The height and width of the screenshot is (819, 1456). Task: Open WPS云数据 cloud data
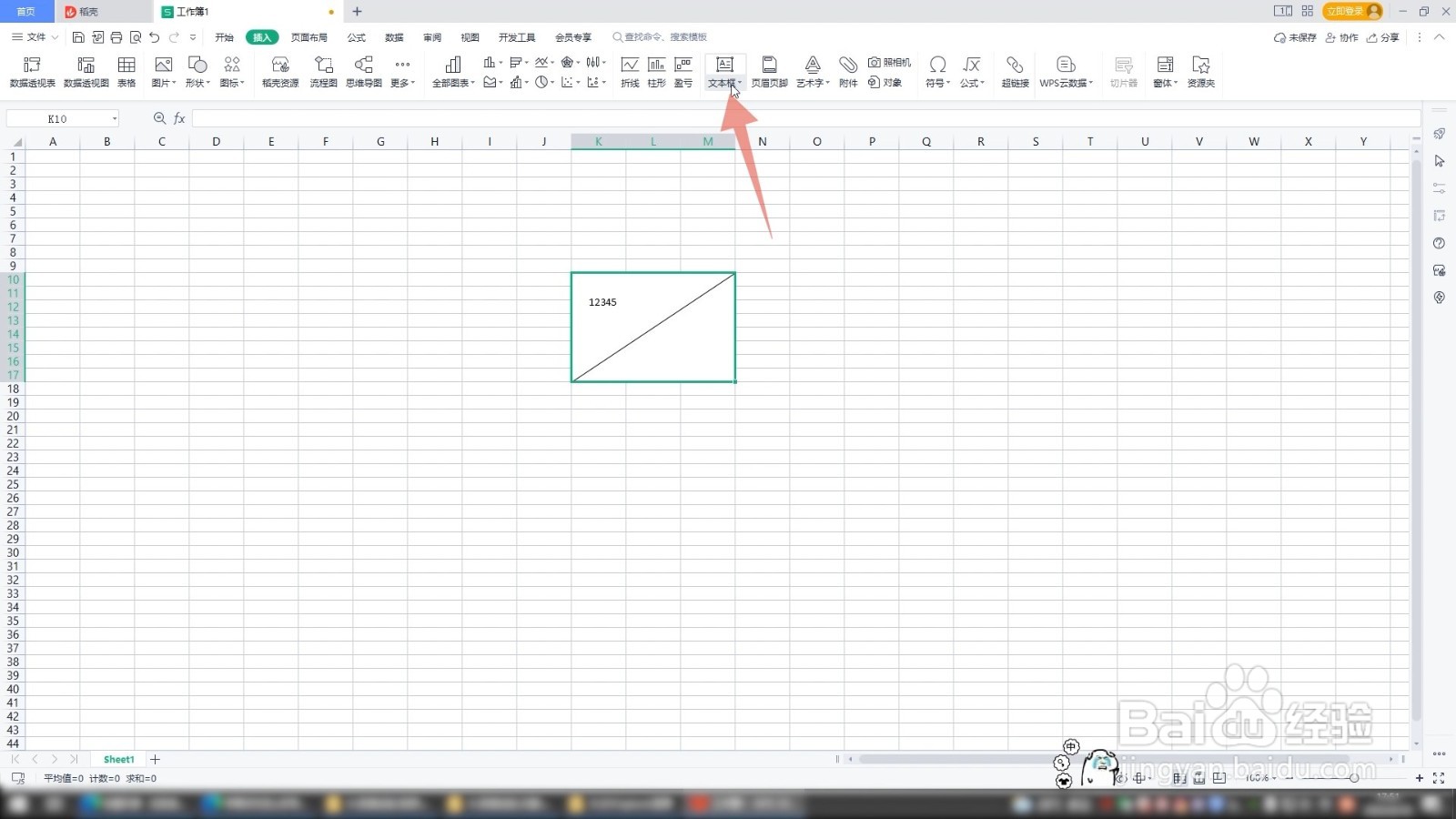coord(1066,72)
